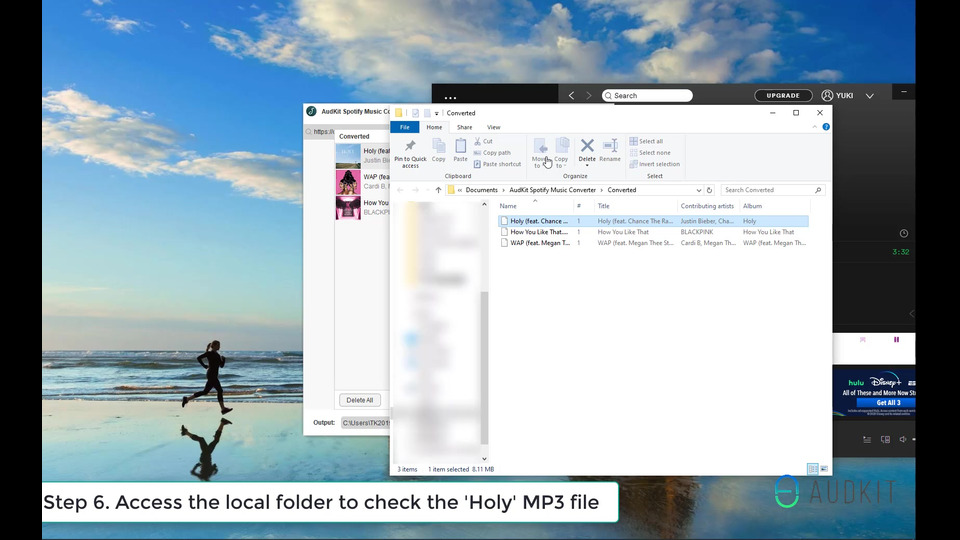Click the search magnifier icon in Explorer
The height and width of the screenshot is (540, 960).
(x=818, y=190)
